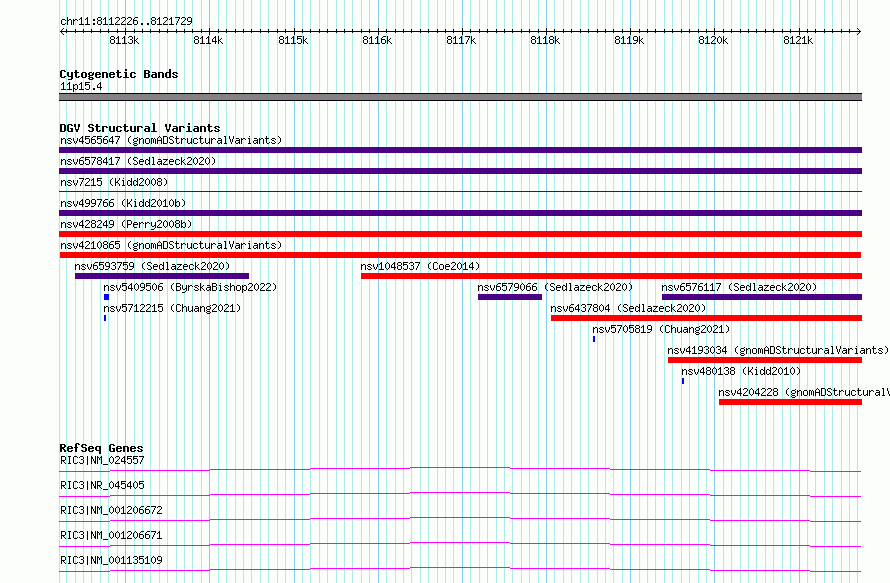Click the nsv6437804 red bar
The height and width of the screenshot is (583, 890).
tap(706, 318)
